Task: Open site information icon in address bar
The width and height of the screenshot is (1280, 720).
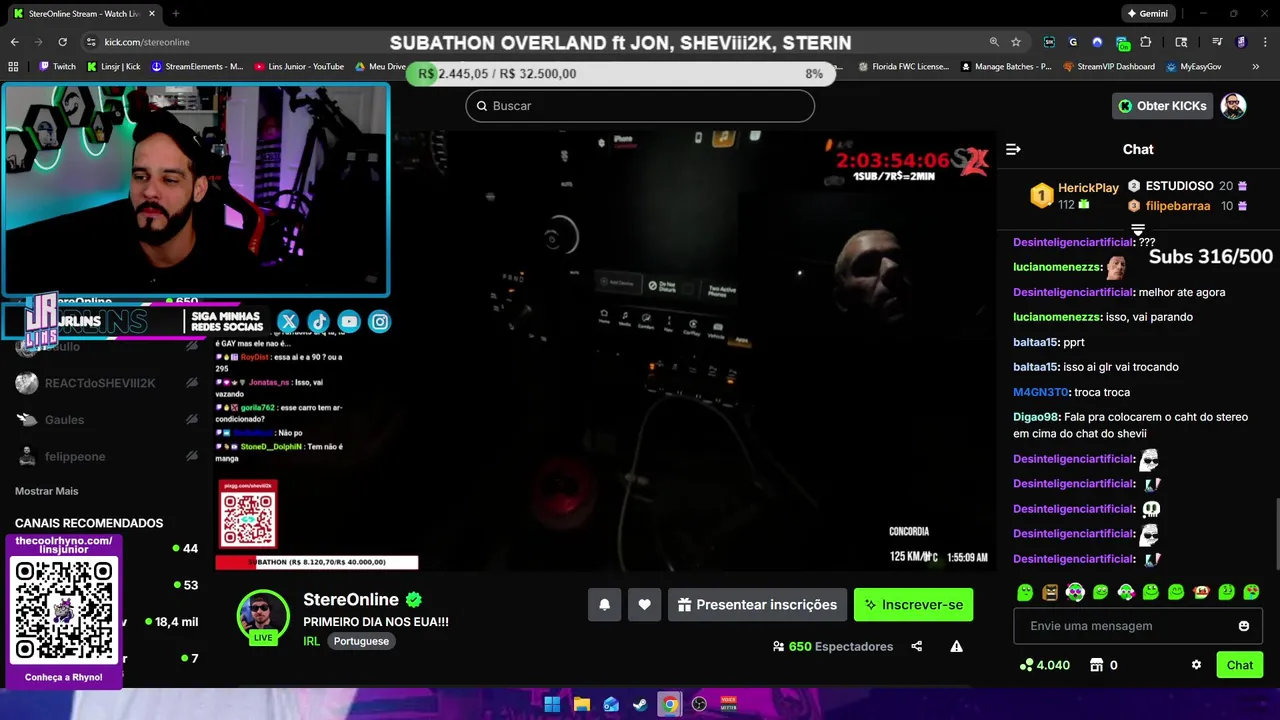Action: (91, 42)
